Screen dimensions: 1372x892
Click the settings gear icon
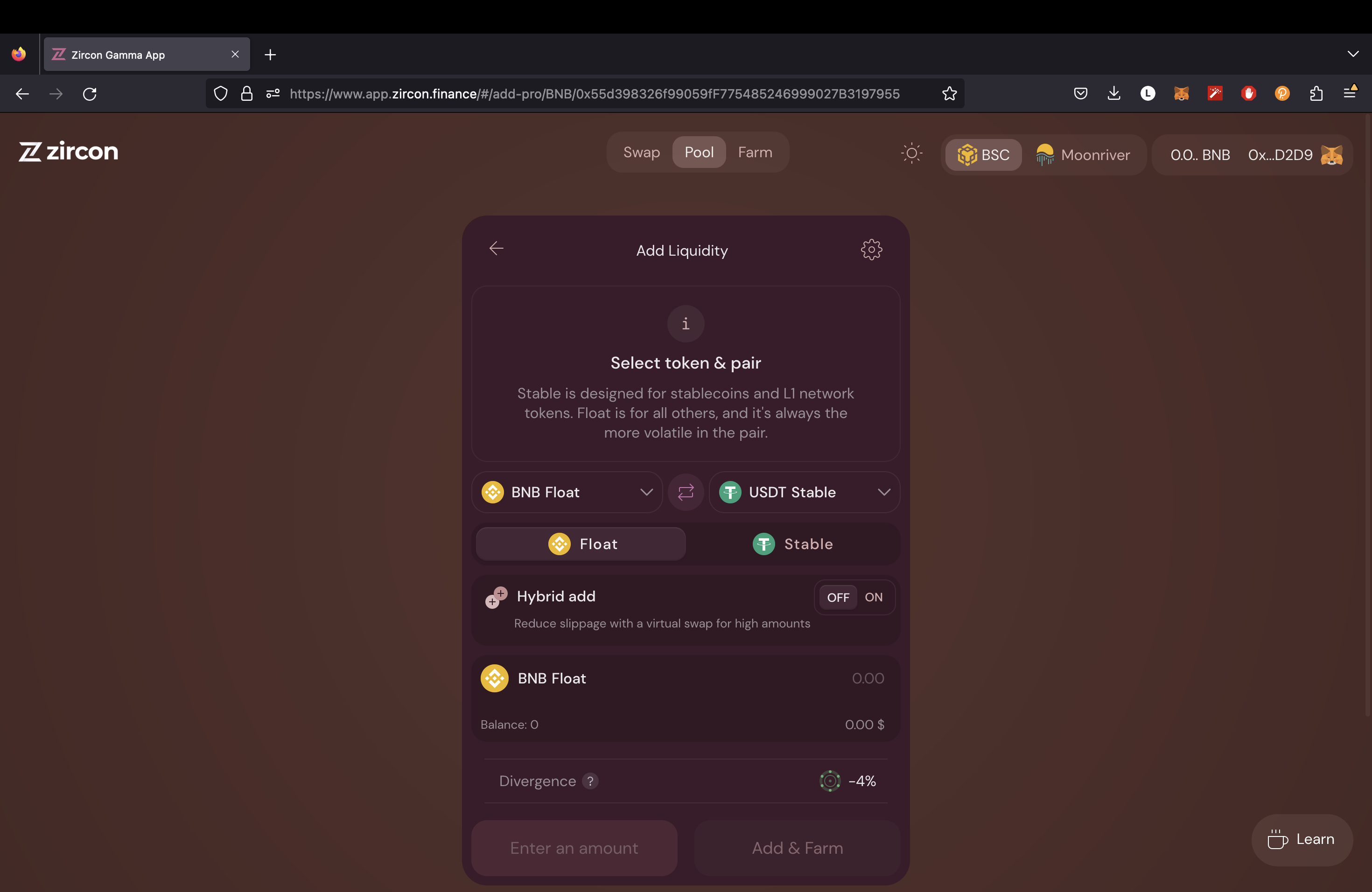pos(869,249)
